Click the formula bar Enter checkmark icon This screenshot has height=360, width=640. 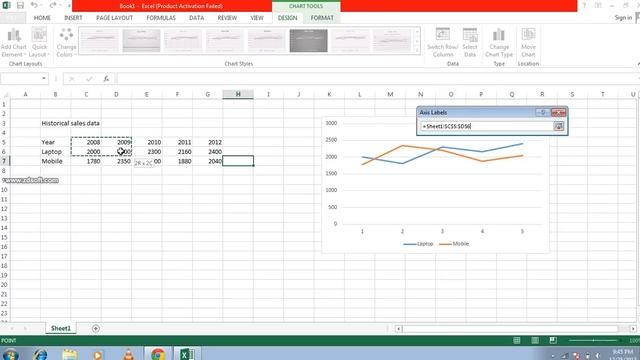89,79
